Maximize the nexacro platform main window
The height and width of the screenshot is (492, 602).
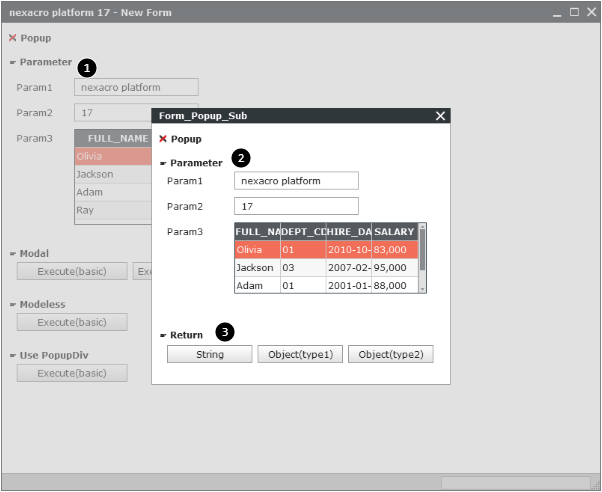coord(574,12)
